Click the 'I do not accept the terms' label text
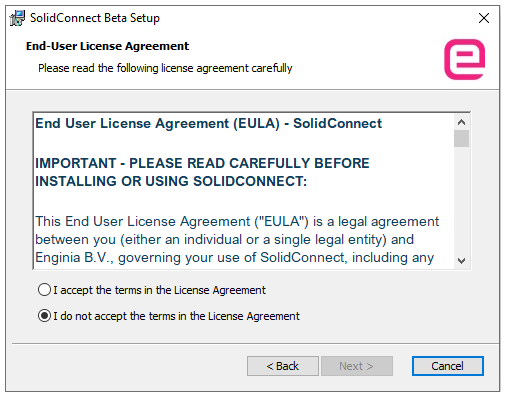The image size is (508, 398). tap(177, 316)
